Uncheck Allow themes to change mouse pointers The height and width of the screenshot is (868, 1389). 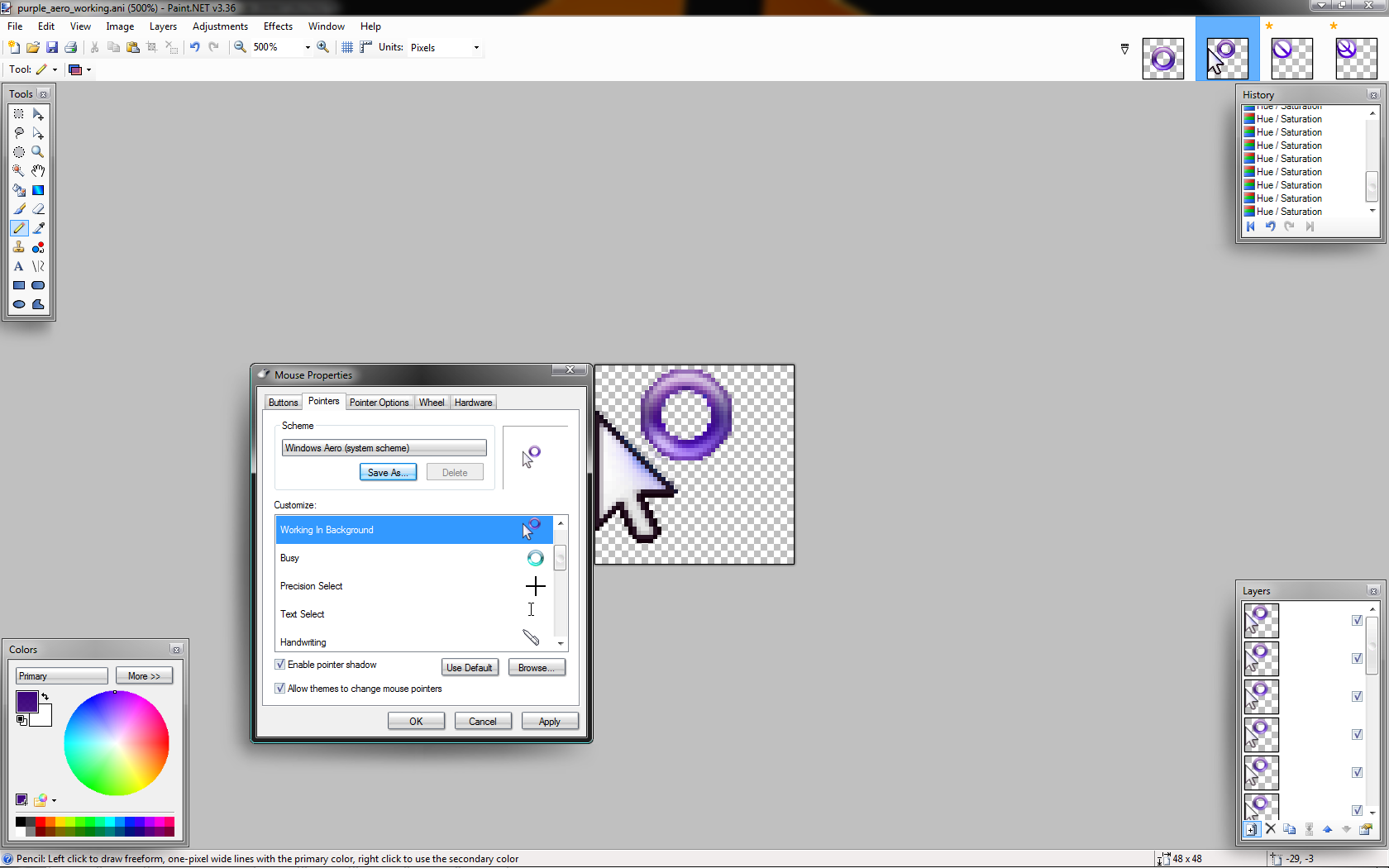pos(279,689)
